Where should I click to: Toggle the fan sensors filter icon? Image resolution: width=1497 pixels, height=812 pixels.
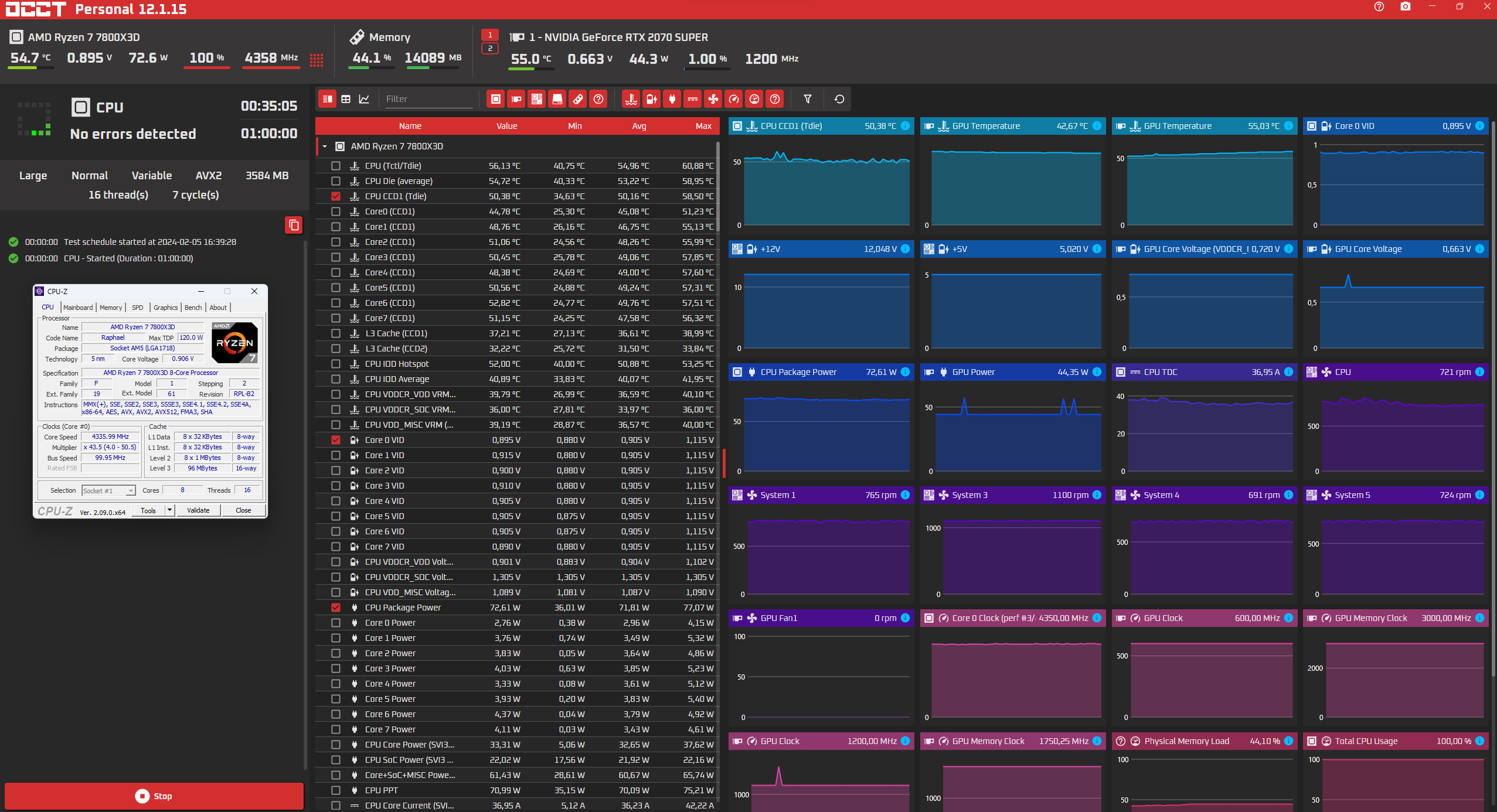pyautogui.click(x=713, y=99)
